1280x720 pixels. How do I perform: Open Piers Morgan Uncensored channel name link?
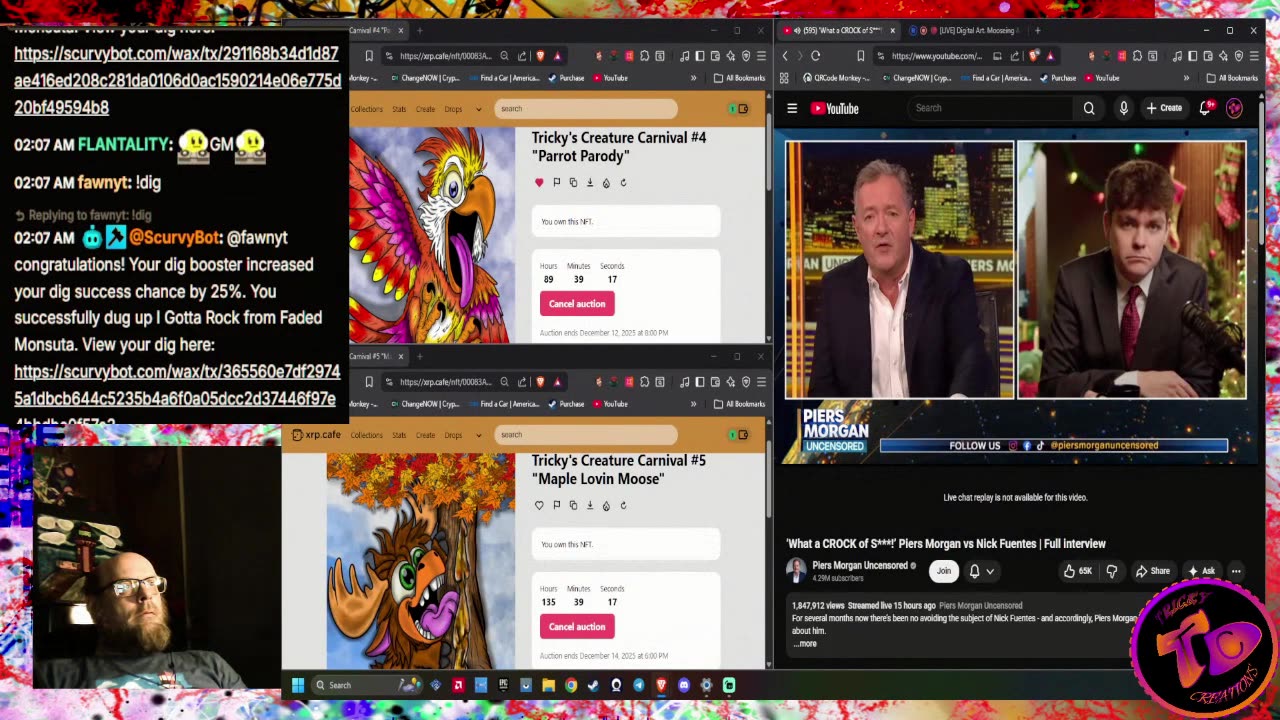860,565
